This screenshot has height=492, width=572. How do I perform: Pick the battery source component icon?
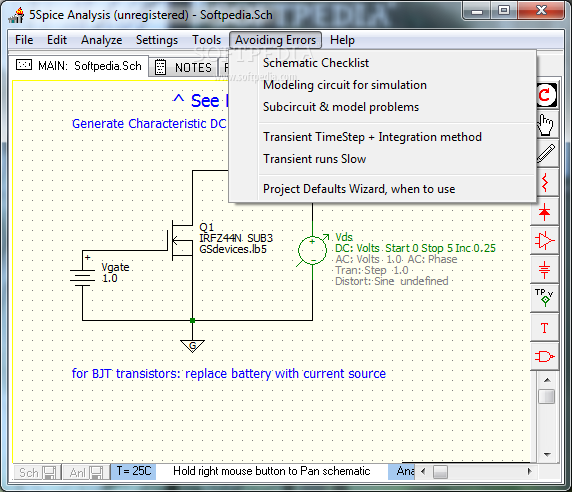pyautogui.click(x=545, y=270)
